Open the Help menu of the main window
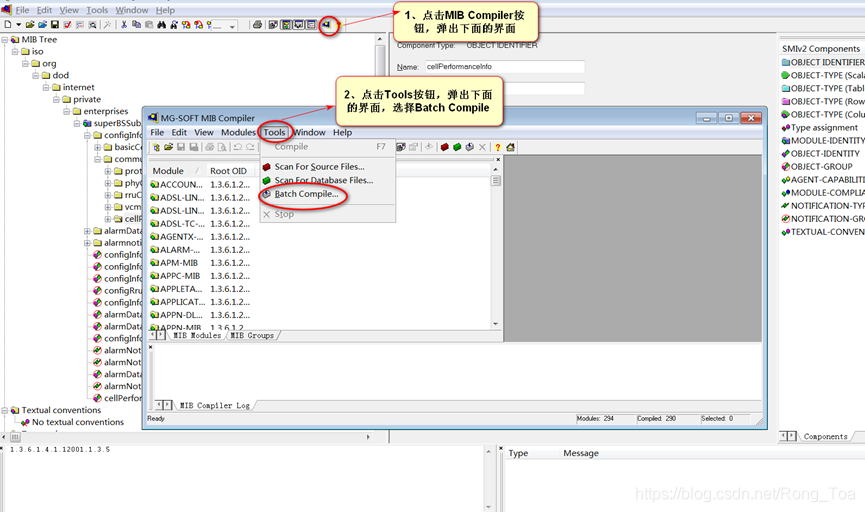This screenshot has height=512, width=865. tap(165, 10)
